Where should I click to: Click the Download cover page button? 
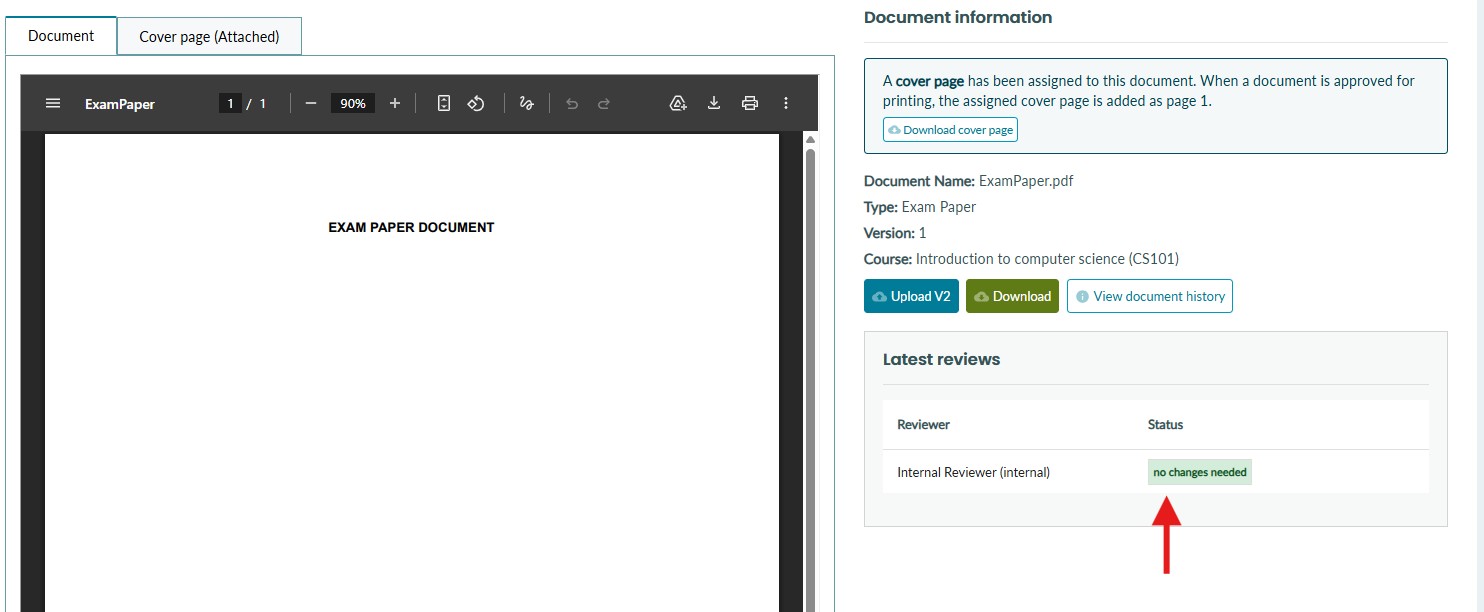pos(950,130)
